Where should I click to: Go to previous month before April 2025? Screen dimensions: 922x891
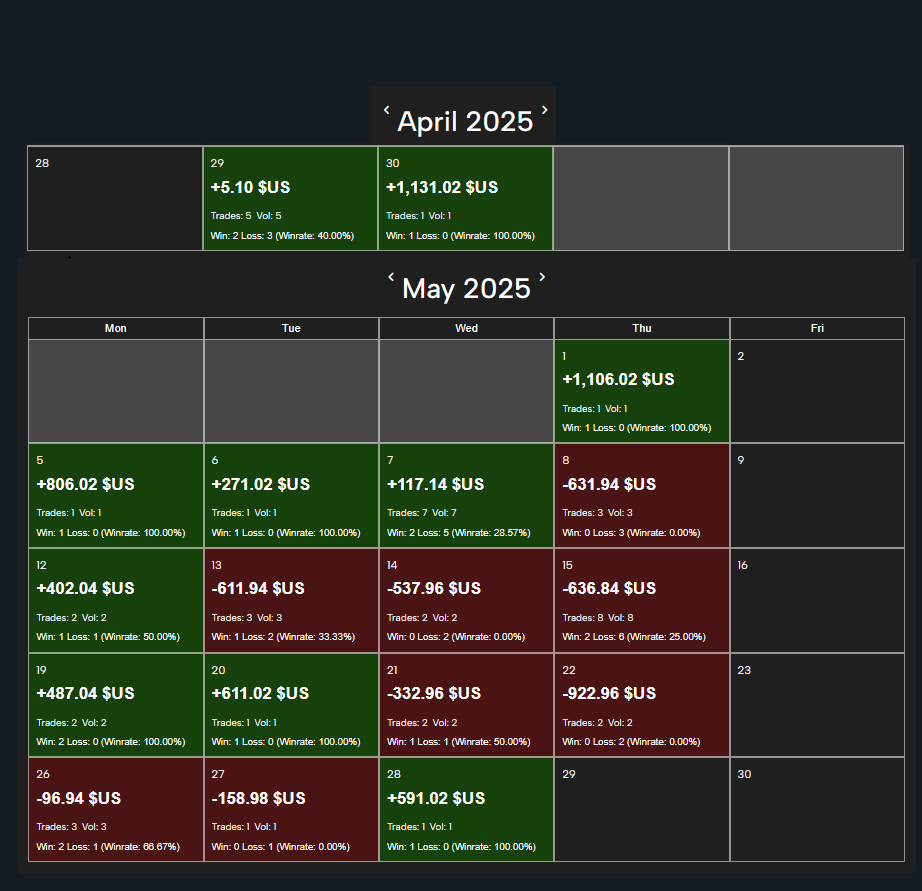pos(387,111)
